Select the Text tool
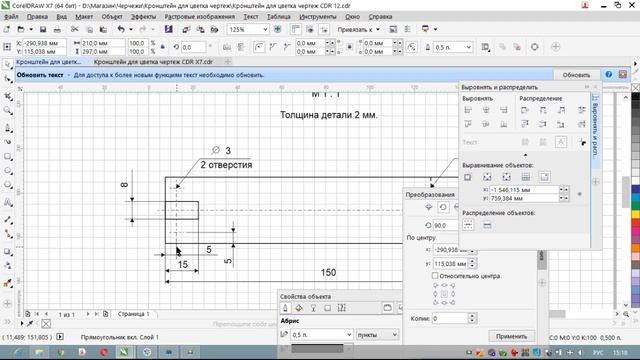This screenshot has width=640, height=360. (x=7, y=202)
